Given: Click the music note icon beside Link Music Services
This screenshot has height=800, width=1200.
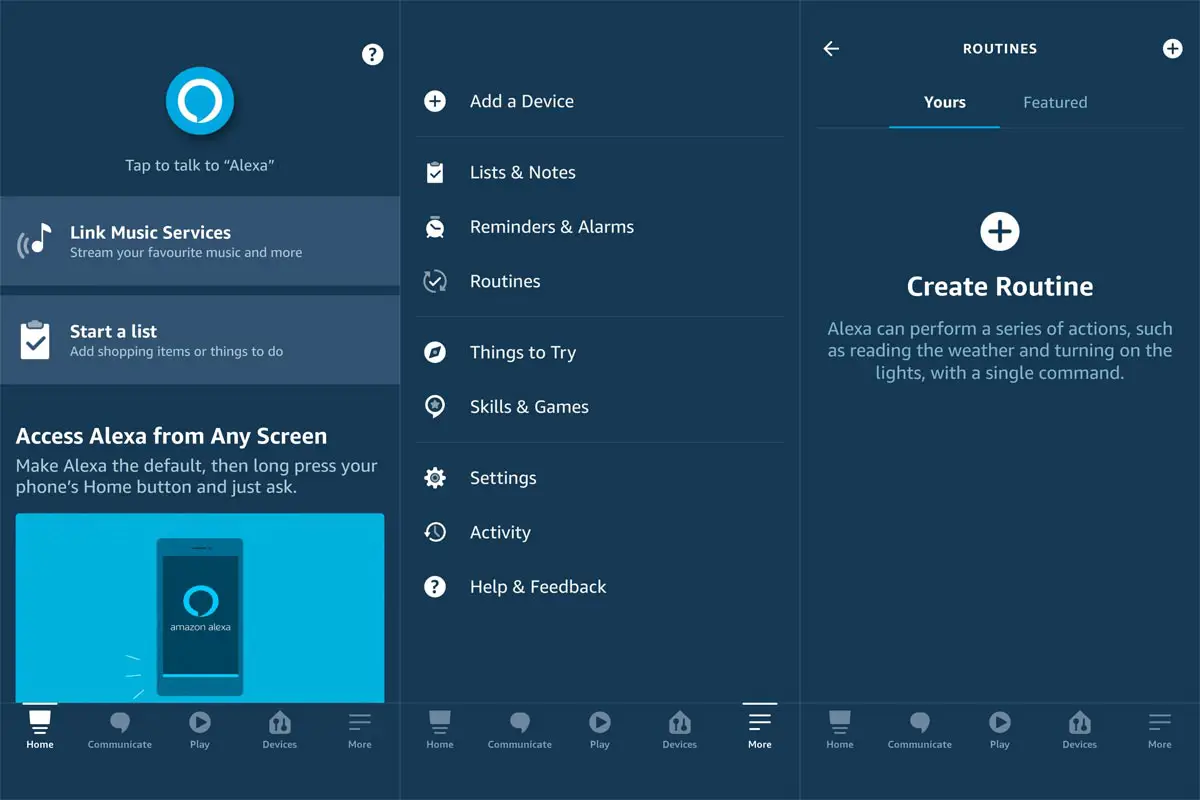Looking at the screenshot, I should pos(35,241).
